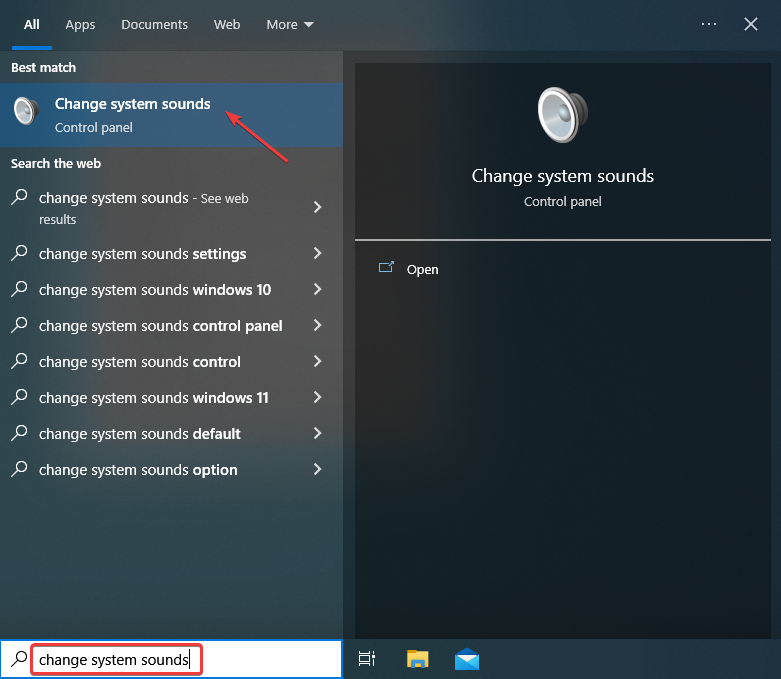Expand chevron for 'change system sounds default'
The height and width of the screenshot is (679, 781).
tap(317, 433)
